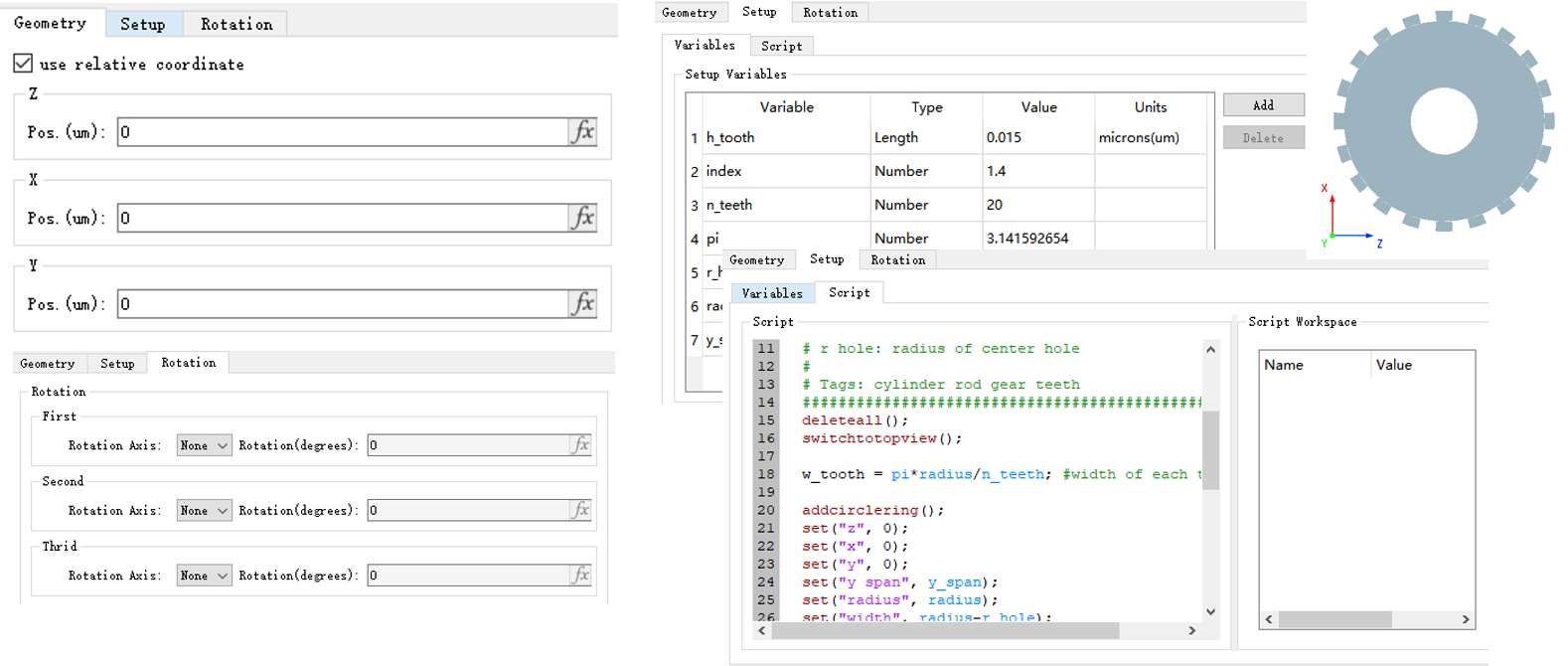The width and height of the screenshot is (1568, 666).
Task: Click the Type column header
Action: point(926,106)
